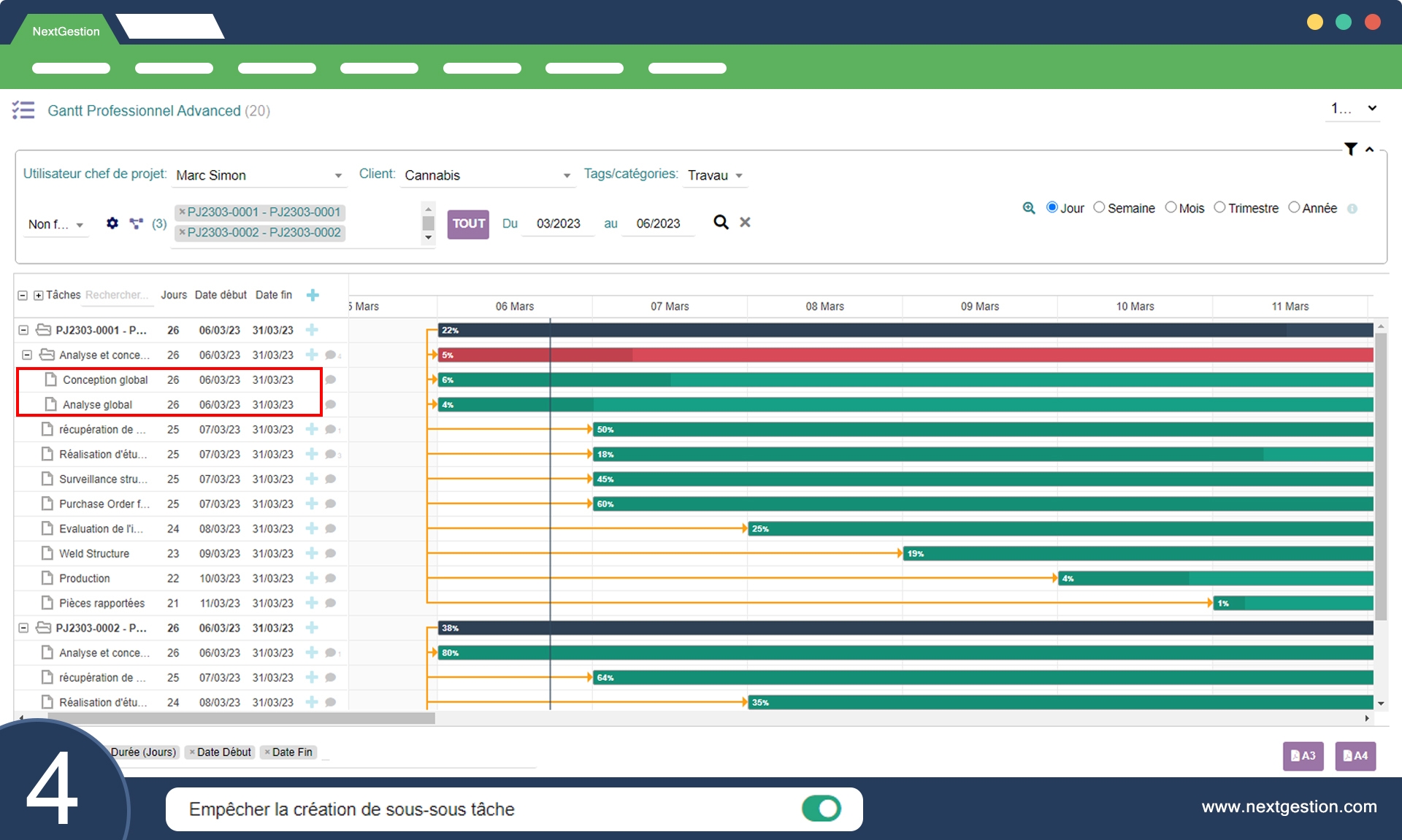Clear filters with the X icon
Viewport: 1402px width, 840px height.
click(x=745, y=223)
